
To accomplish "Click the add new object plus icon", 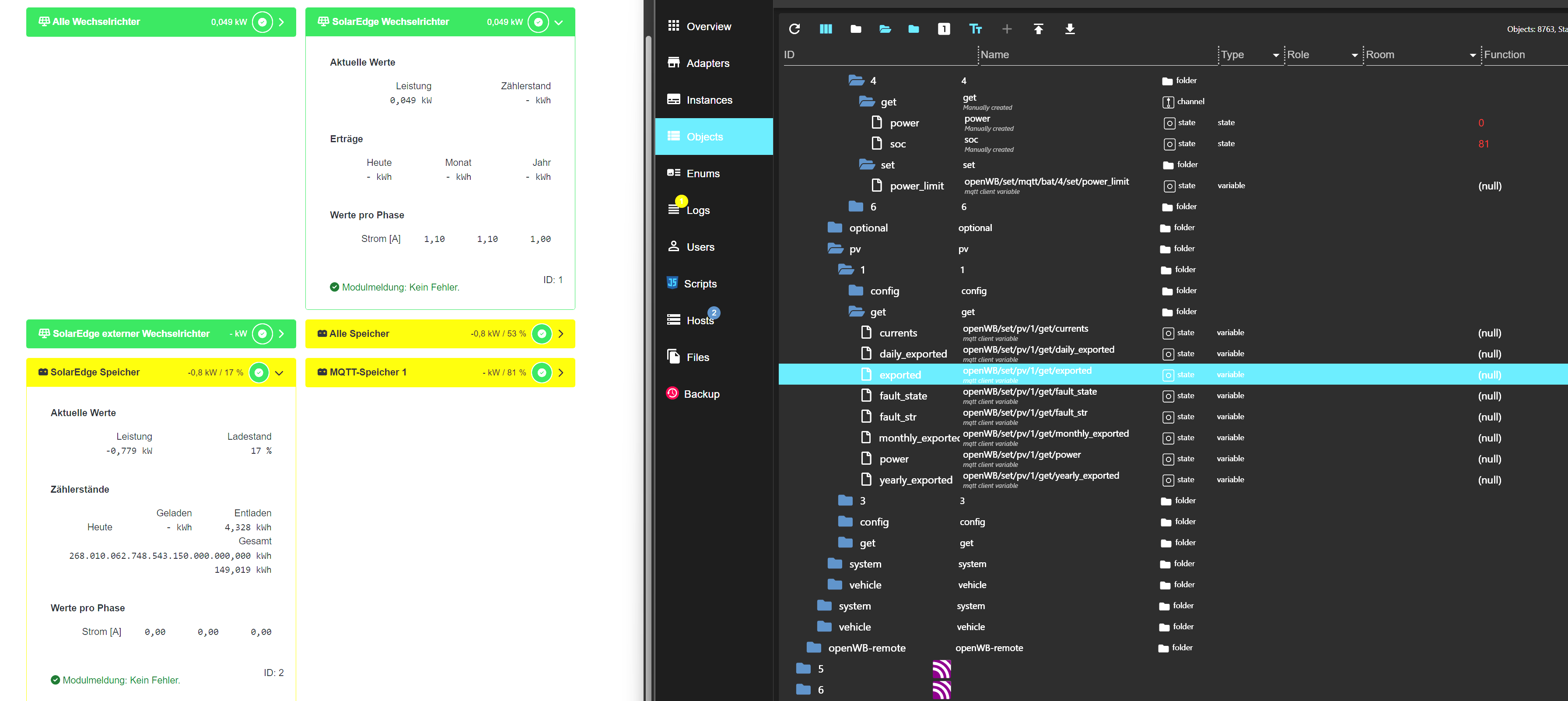I will 1007,28.
